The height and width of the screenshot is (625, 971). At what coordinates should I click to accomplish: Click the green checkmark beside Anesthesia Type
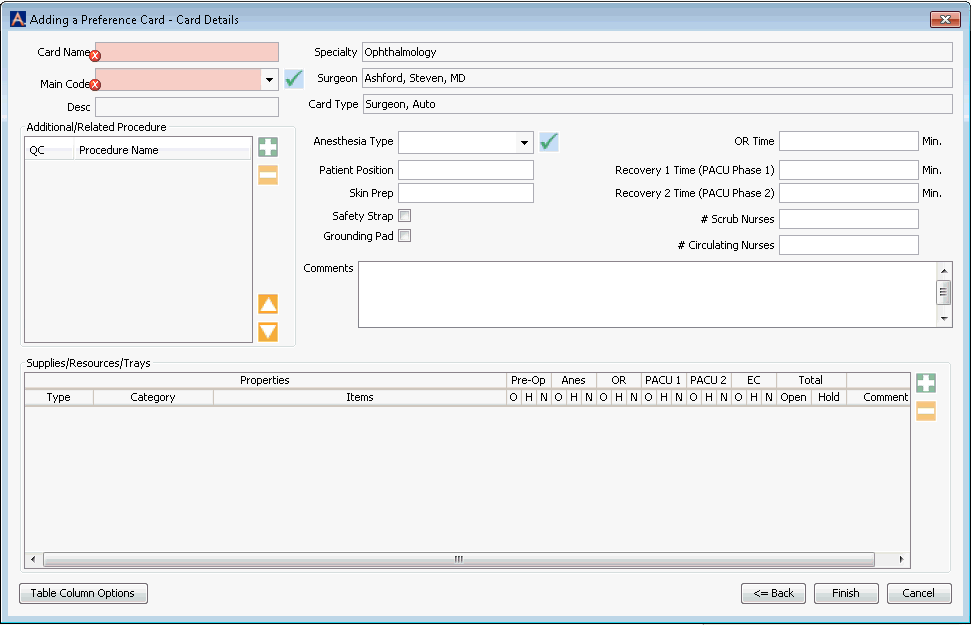pyautogui.click(x=548, y=142)
